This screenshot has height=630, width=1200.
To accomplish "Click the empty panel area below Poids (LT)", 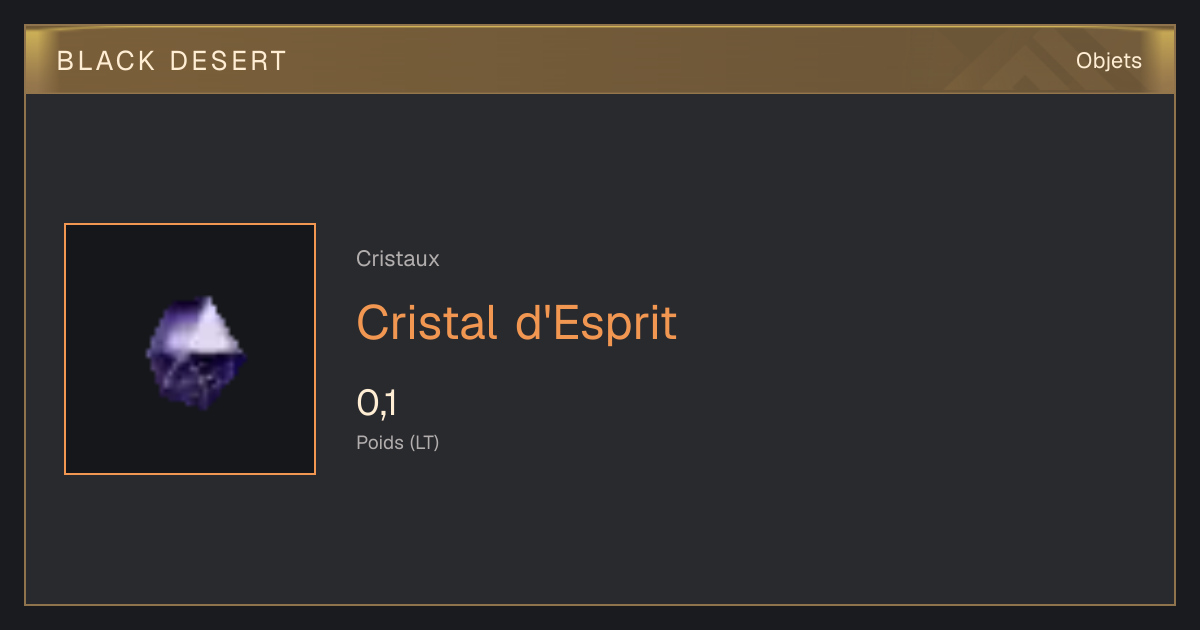I will [x=600, y=530].
